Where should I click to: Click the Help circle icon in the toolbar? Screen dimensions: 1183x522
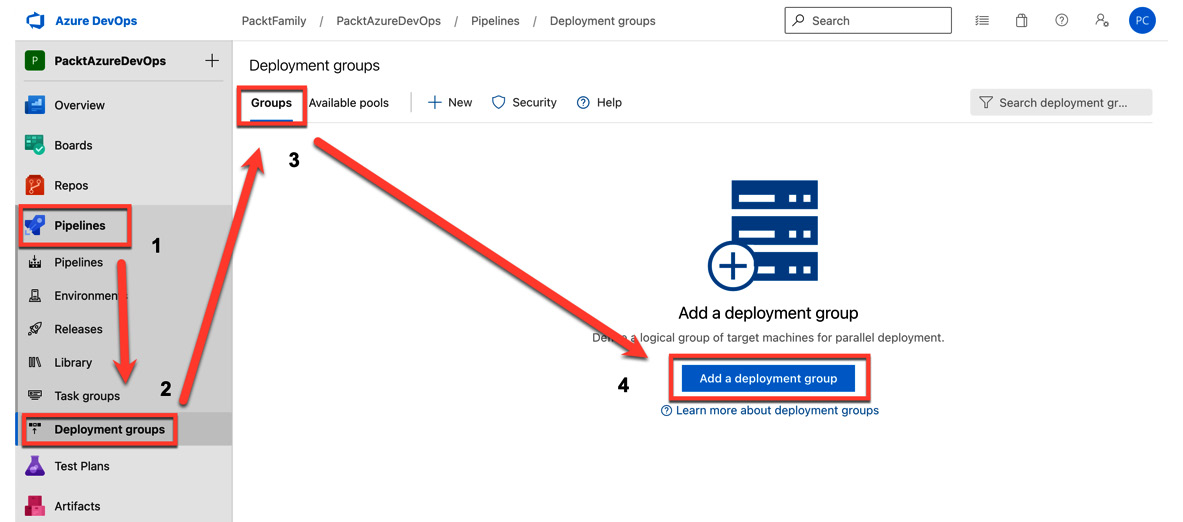(582, 103)
